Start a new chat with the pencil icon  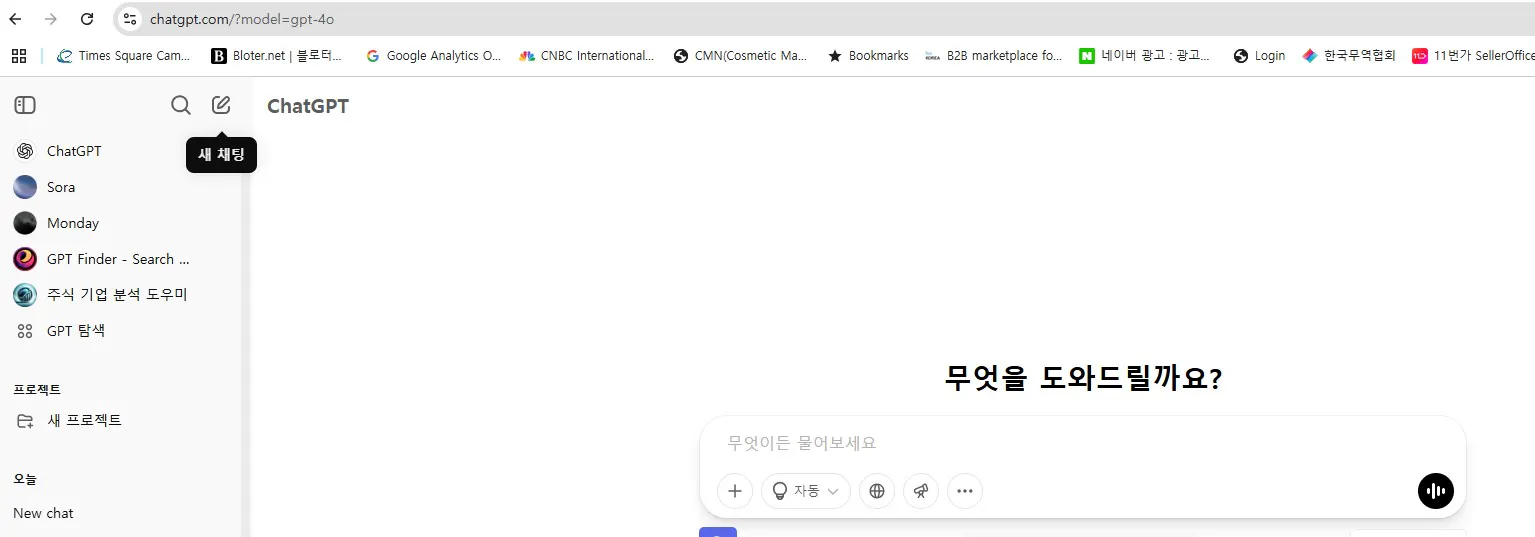point(221,105)
